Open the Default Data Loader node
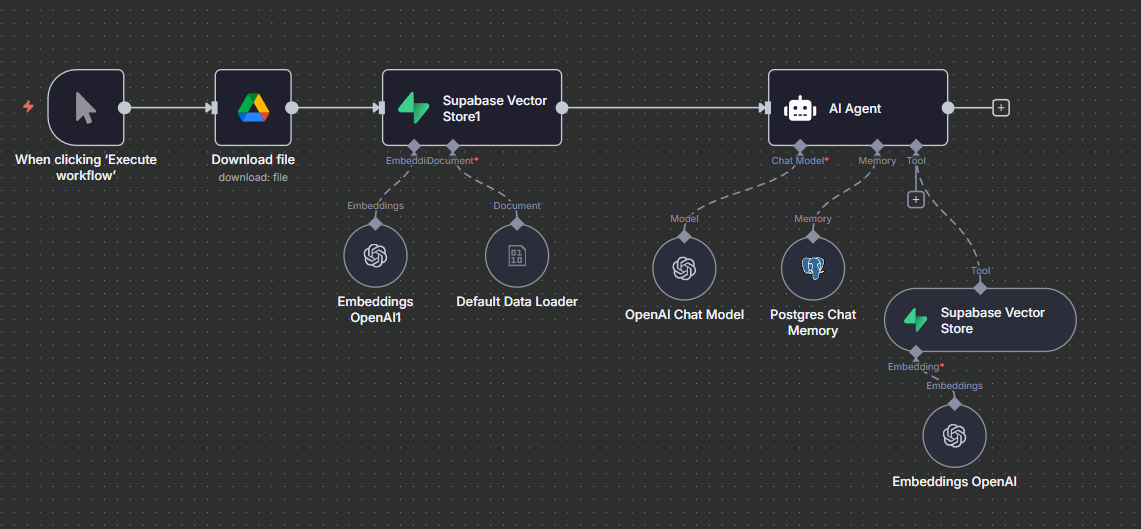1141x529 pixels. 517,256
